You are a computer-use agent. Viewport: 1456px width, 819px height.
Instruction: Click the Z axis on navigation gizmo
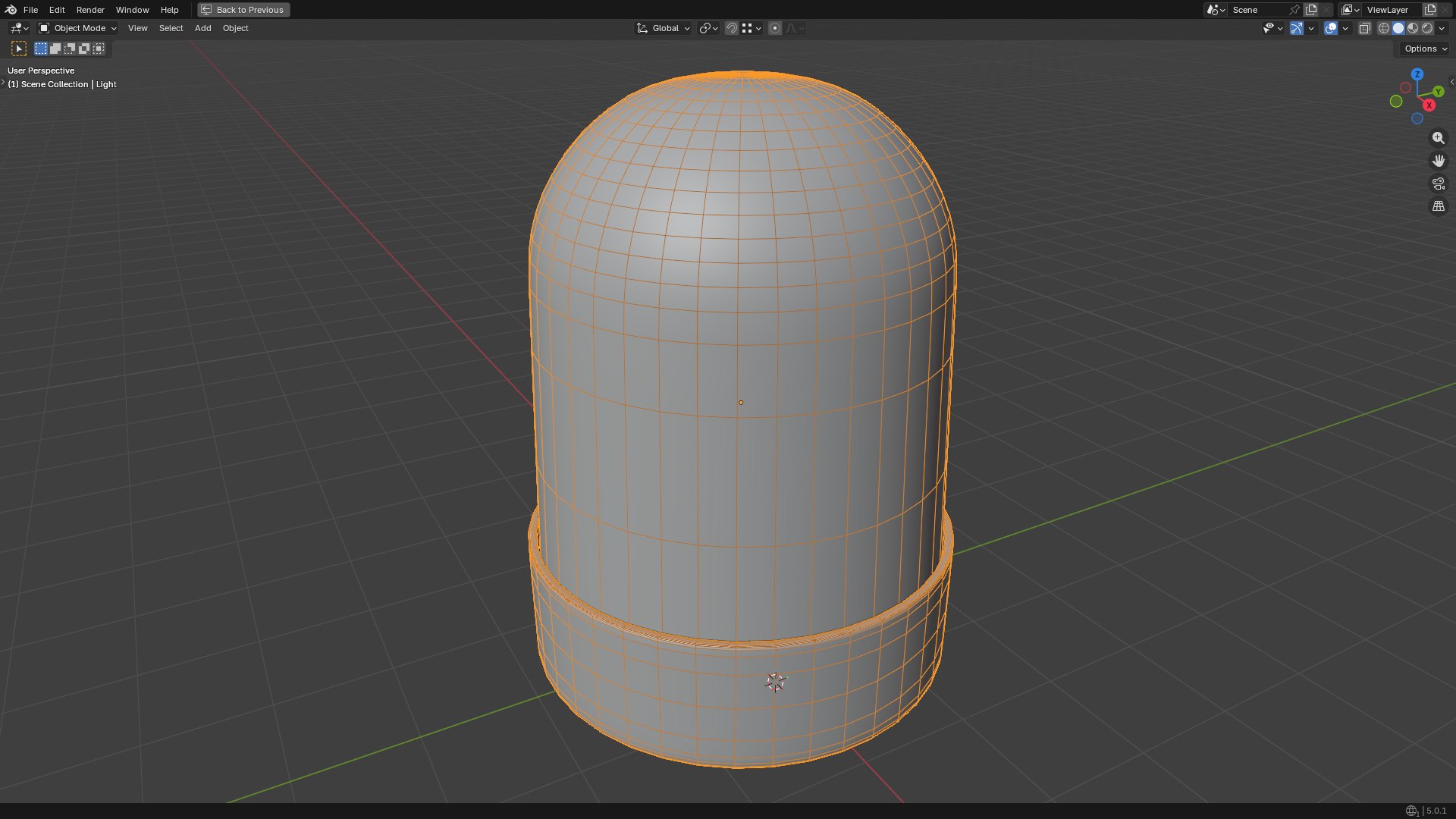[1417, 74]
